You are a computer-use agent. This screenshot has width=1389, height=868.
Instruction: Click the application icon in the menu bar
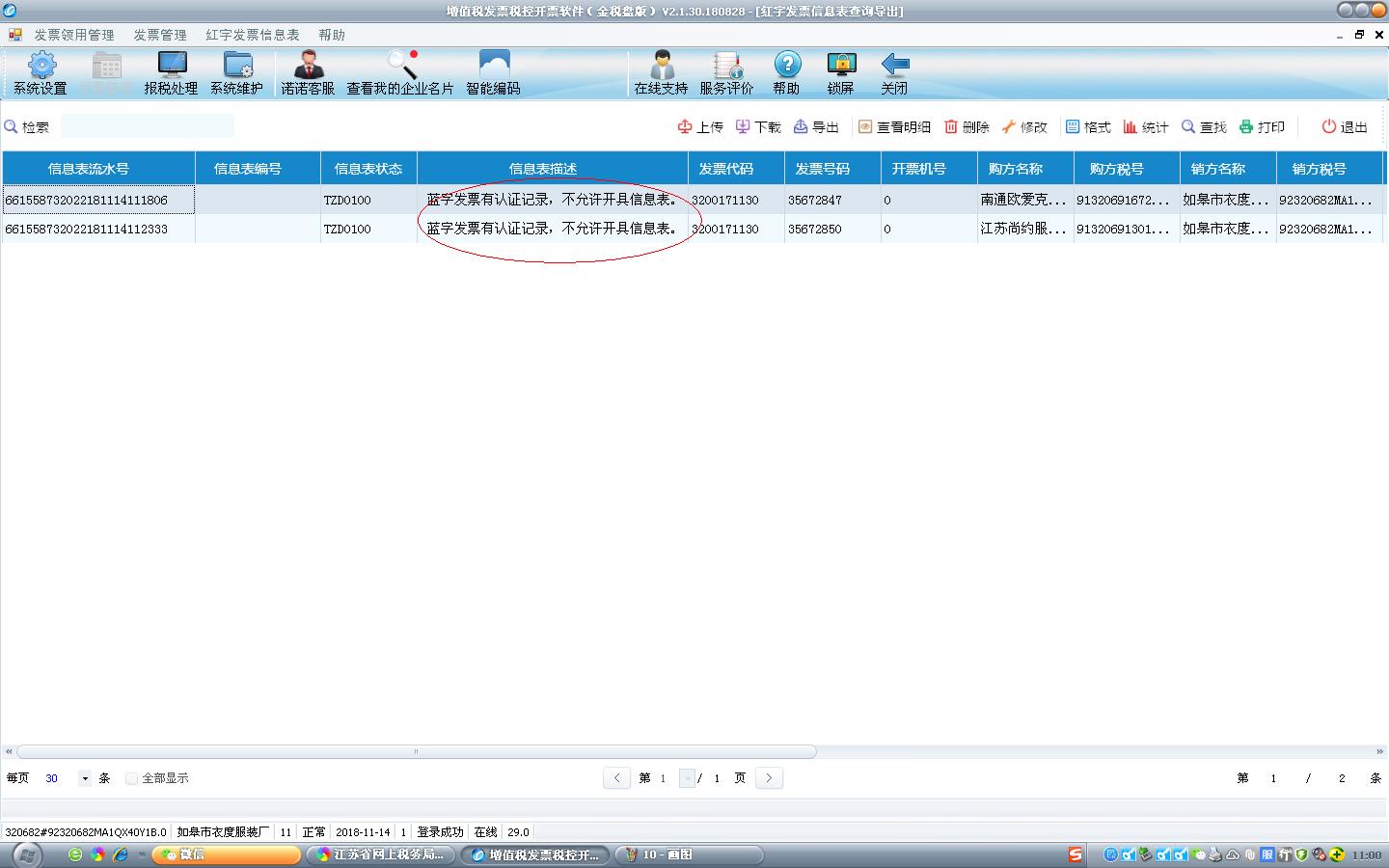15,35
